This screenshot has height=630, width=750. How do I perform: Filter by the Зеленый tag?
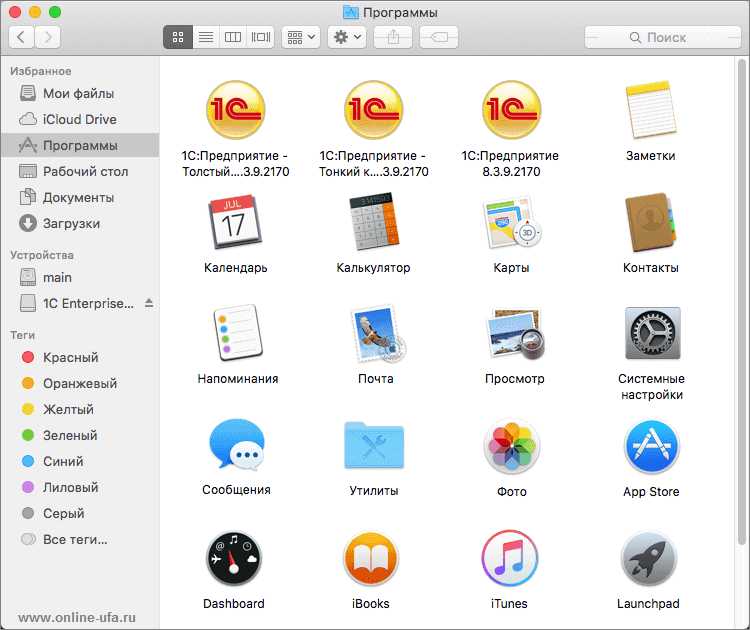80,435
